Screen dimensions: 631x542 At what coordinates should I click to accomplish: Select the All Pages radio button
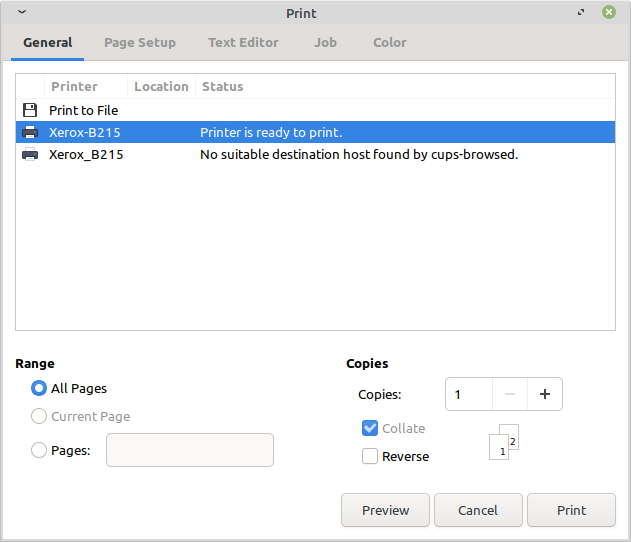click(x=39, y=388)
